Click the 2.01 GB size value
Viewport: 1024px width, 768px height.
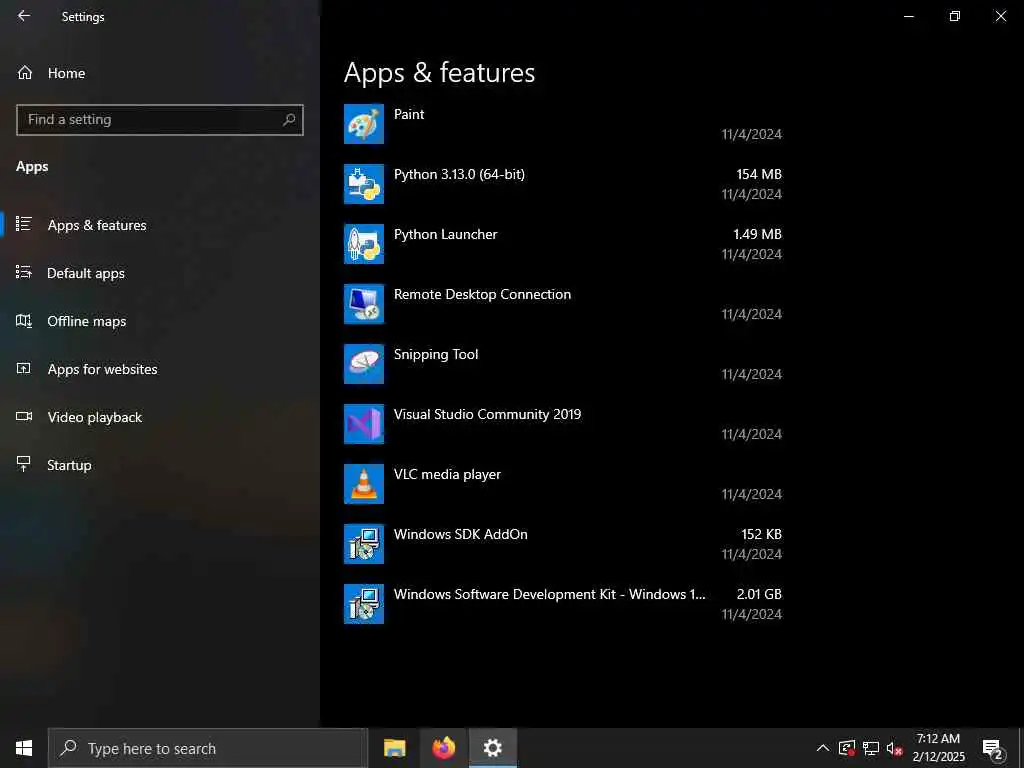click(759, 594)
